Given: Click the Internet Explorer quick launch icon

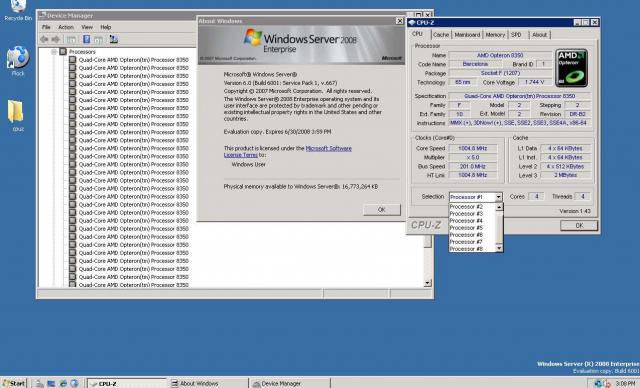Looking at the screenshot, I should coord(63,384).
